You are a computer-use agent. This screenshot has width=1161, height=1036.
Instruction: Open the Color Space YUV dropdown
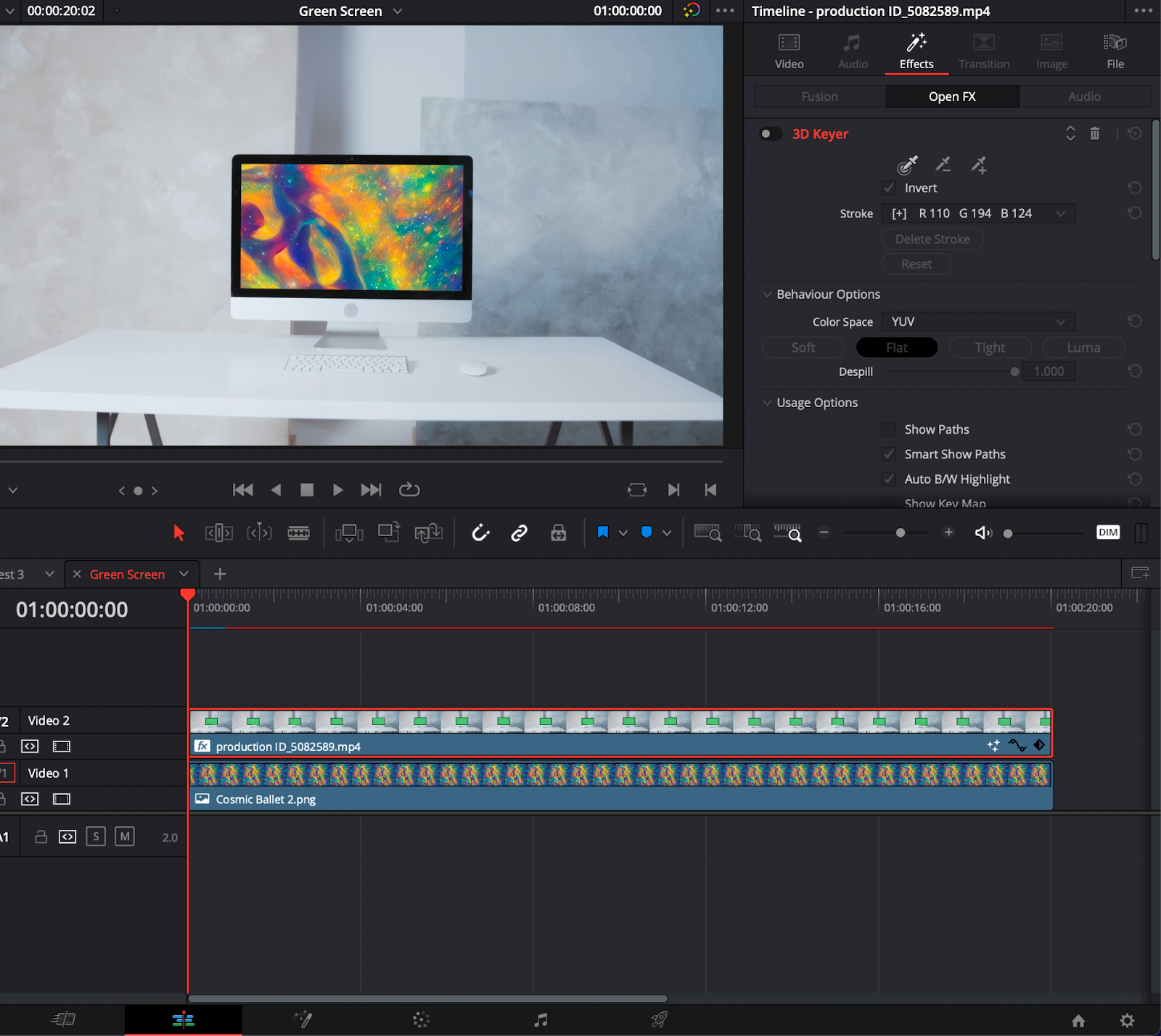point(977,321)
